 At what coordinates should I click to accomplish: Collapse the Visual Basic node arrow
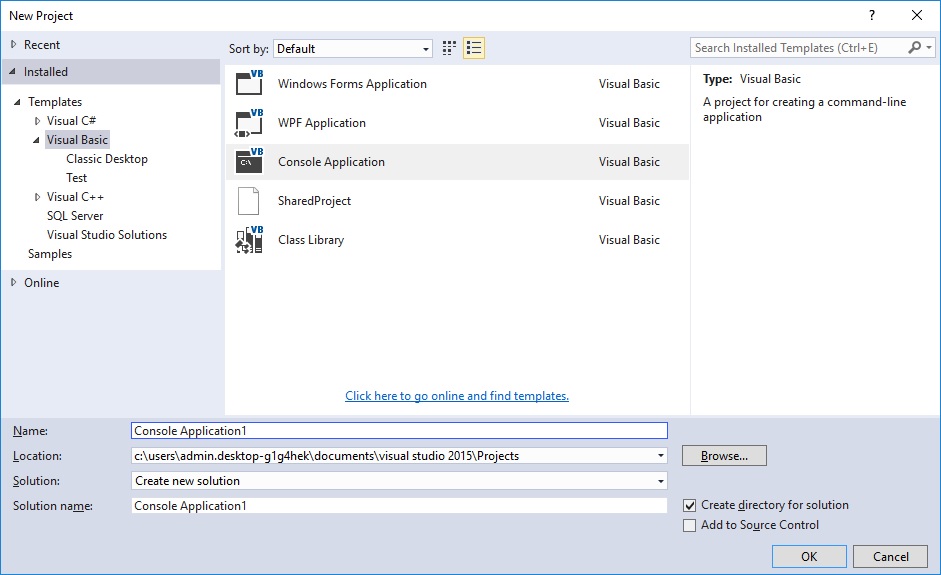37,140
